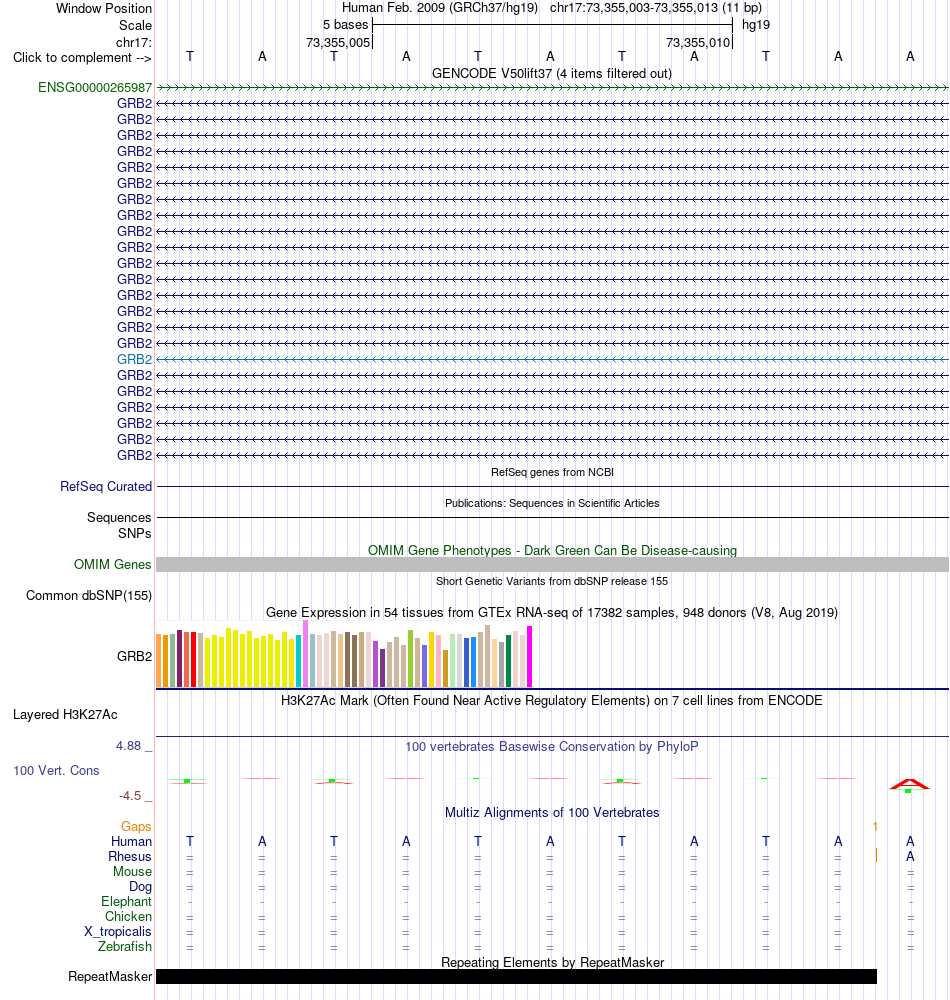The image size is (950, 1000).
Task: Click the Scale label in the ruler
Action: coord(135,26)
